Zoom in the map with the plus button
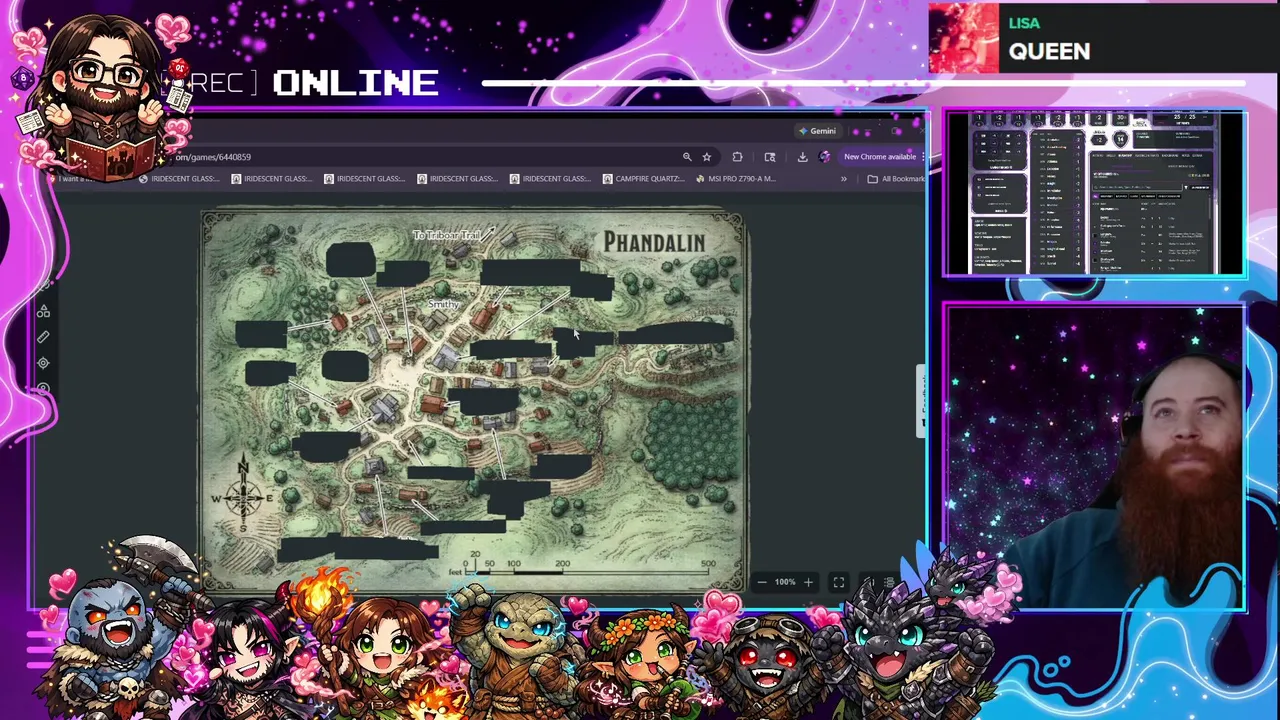Viewport: 1280px width, 720px height. (x=808, y=582)
